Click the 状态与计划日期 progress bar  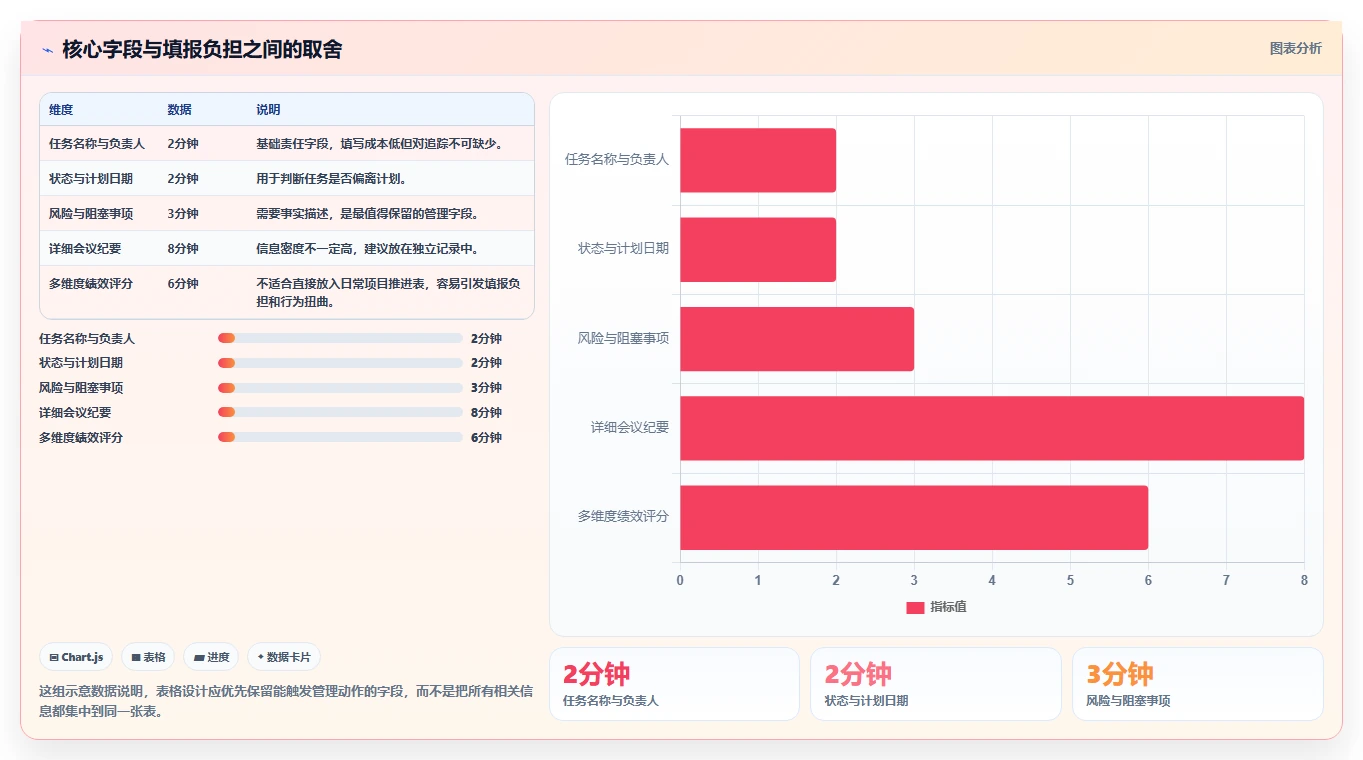pyautogui.click(x=340, y=363)
